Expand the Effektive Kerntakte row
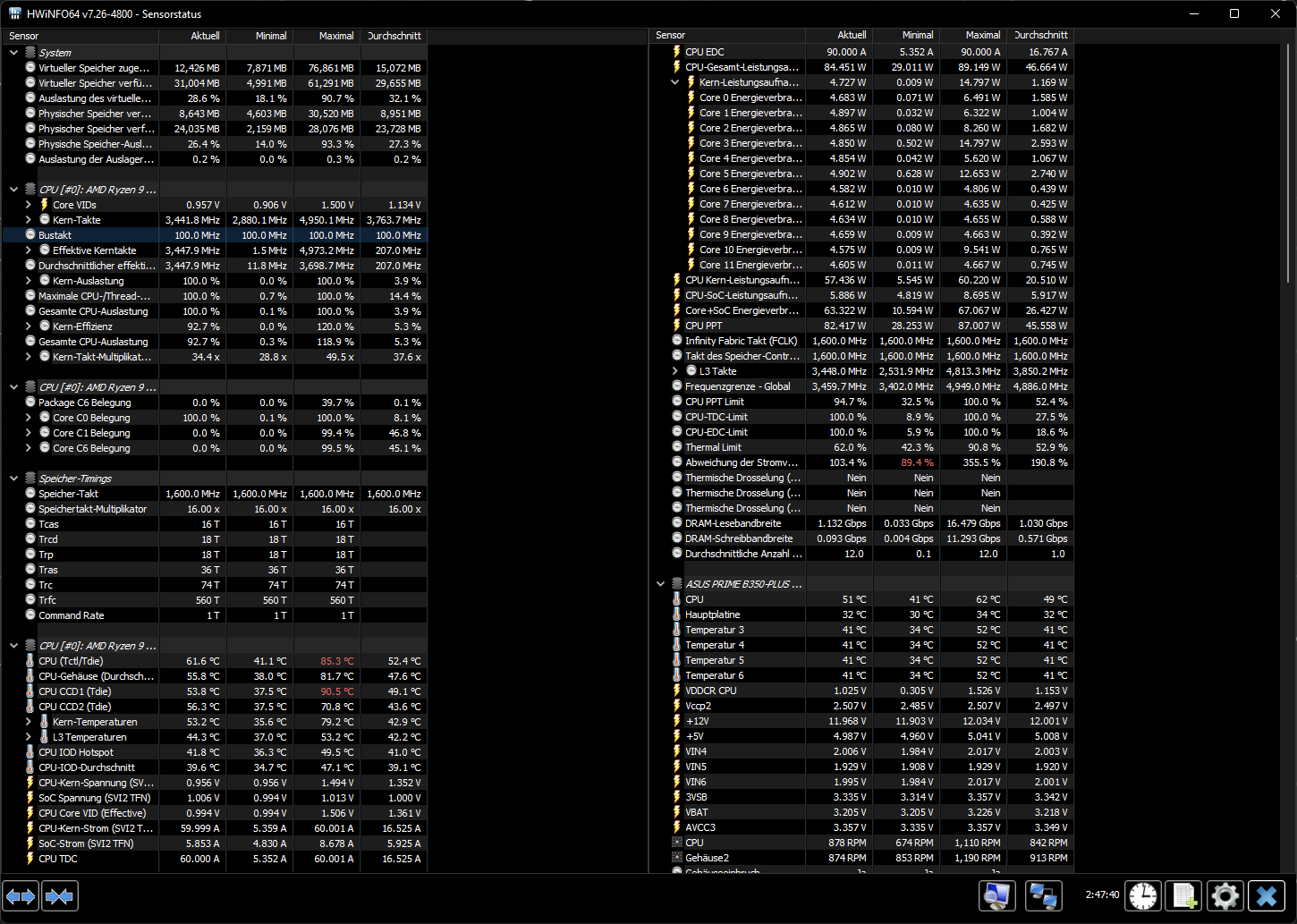 [29, 250]
